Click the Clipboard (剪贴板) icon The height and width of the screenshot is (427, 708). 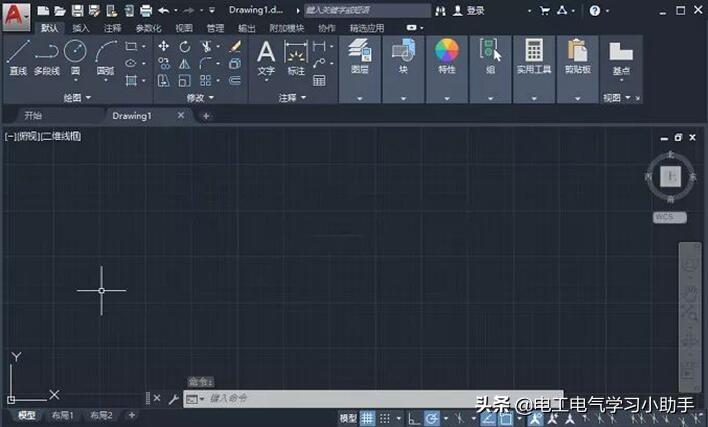pos(577,56)
